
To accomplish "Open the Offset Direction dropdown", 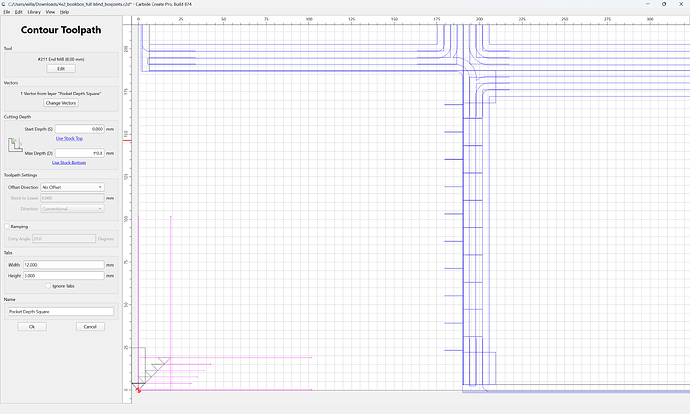I will [73, 187].
